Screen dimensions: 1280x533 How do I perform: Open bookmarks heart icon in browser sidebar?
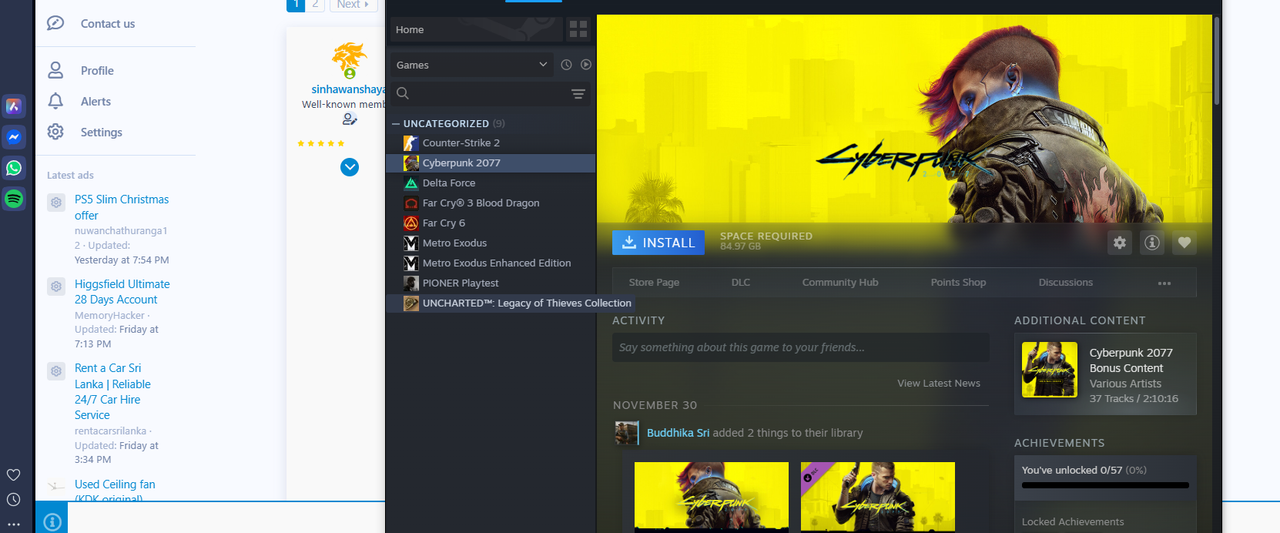click(x=14, y=475)
